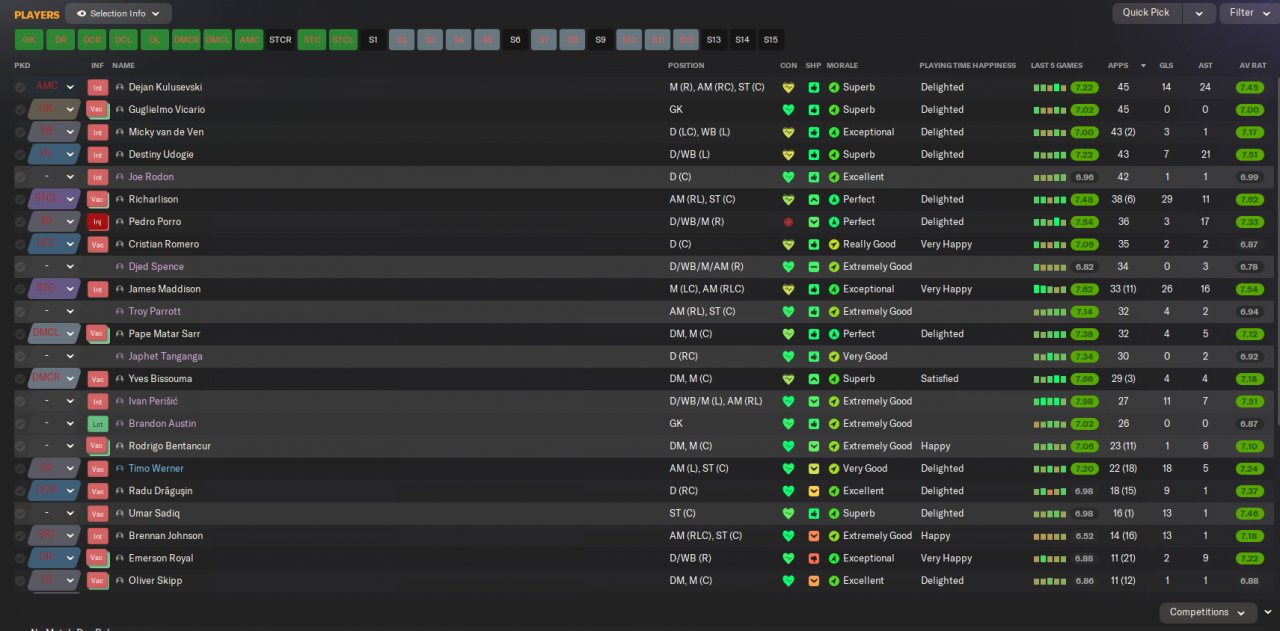Screen dimensions: 1280x631
Task: Select the GK position slot
Action: [29, 40]
